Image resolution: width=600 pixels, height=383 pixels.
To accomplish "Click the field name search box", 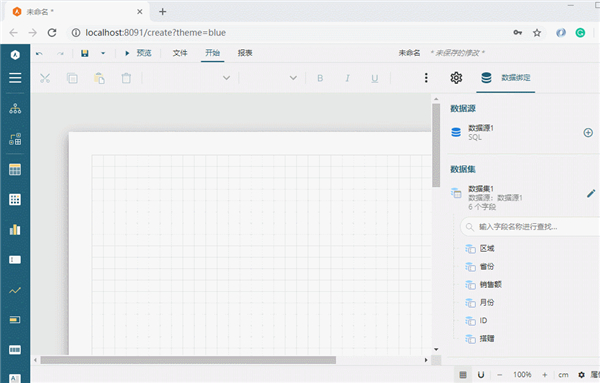I will tap(530, 227).
